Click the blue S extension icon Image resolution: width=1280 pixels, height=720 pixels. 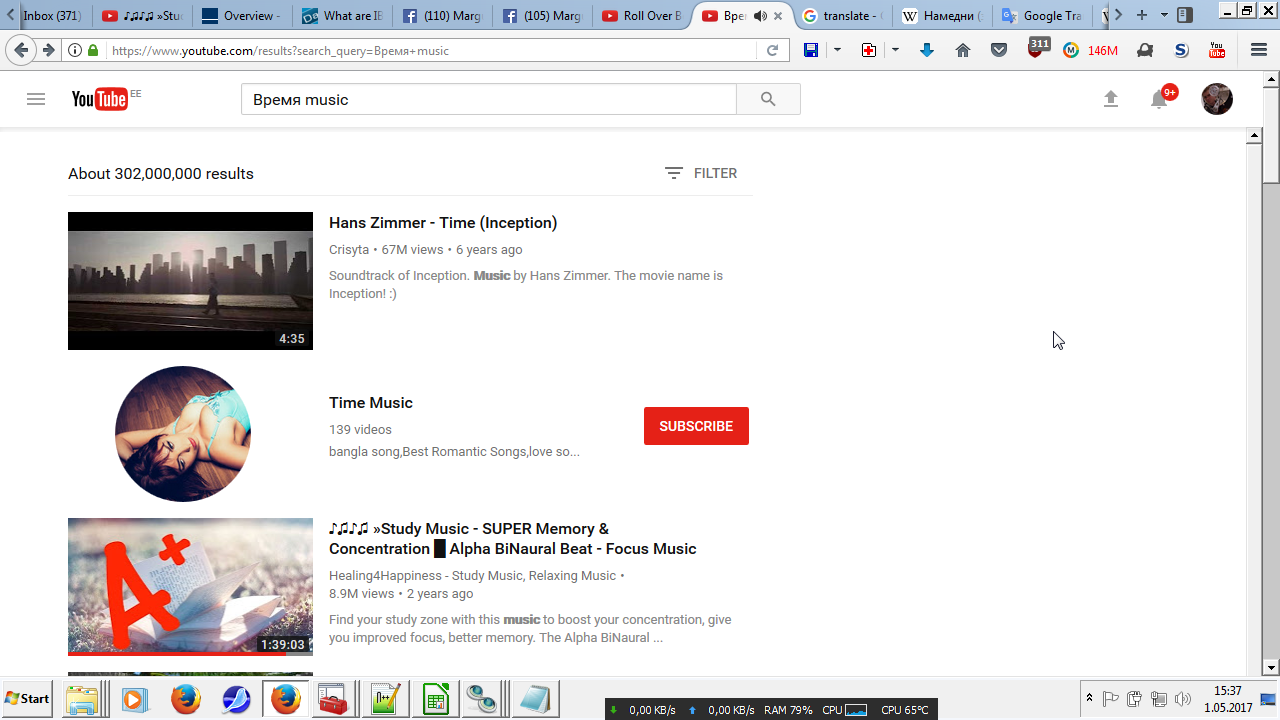point(1181,50)
